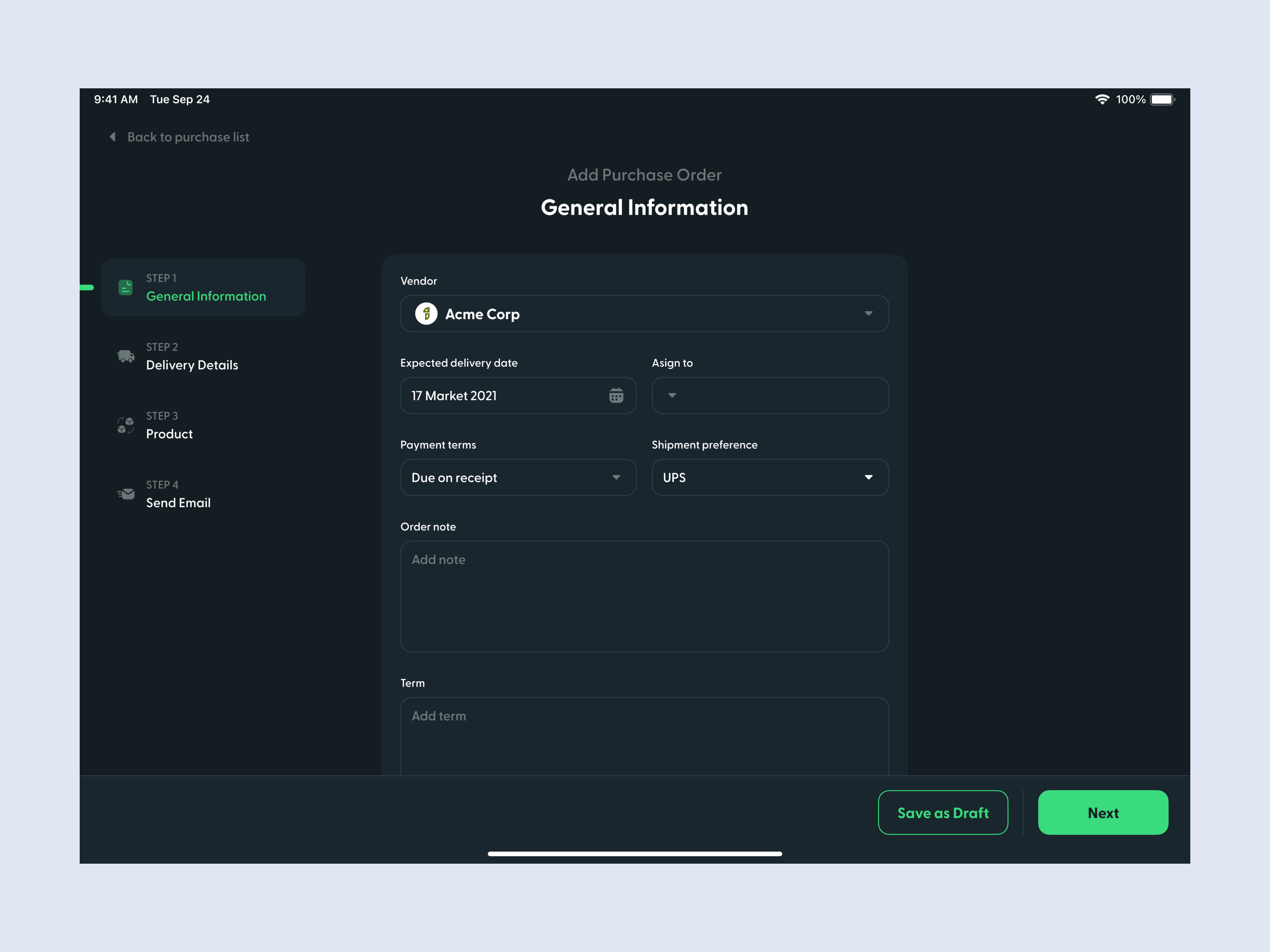Expand the empty Asign to dropdown

769,395
